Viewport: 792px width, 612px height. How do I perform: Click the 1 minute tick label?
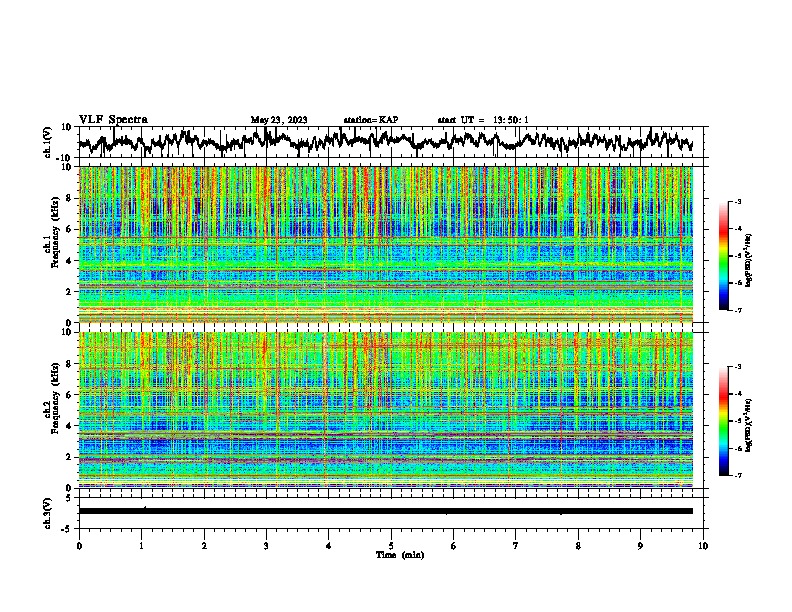141,546
